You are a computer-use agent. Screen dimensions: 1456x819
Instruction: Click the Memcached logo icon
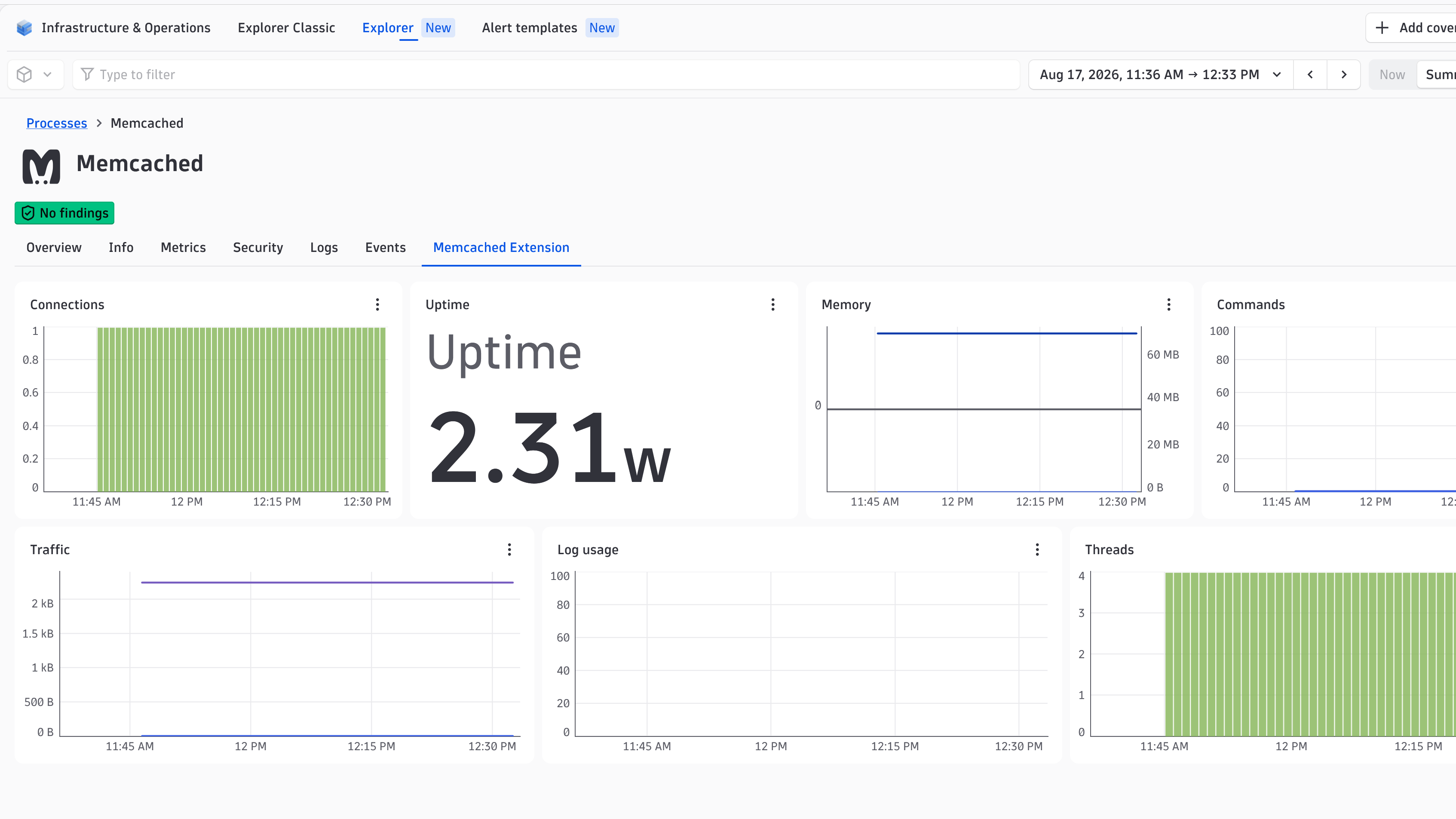tap(41, 166)
